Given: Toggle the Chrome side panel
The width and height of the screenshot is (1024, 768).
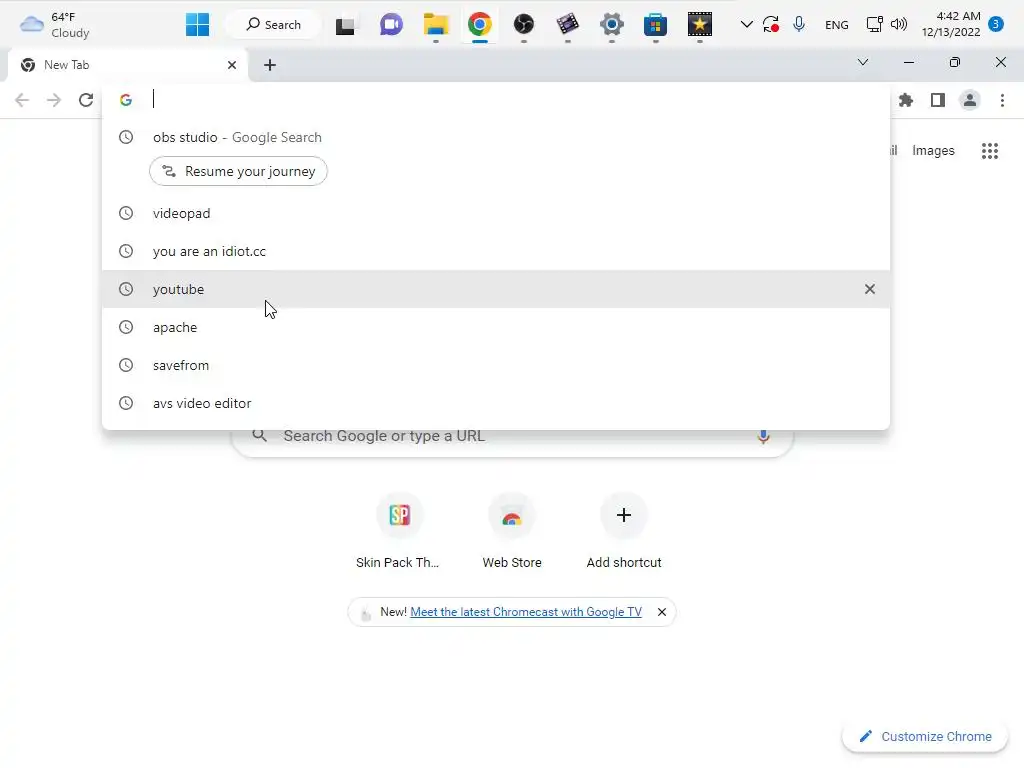Looking at the screenshot, I should [938, 100].
